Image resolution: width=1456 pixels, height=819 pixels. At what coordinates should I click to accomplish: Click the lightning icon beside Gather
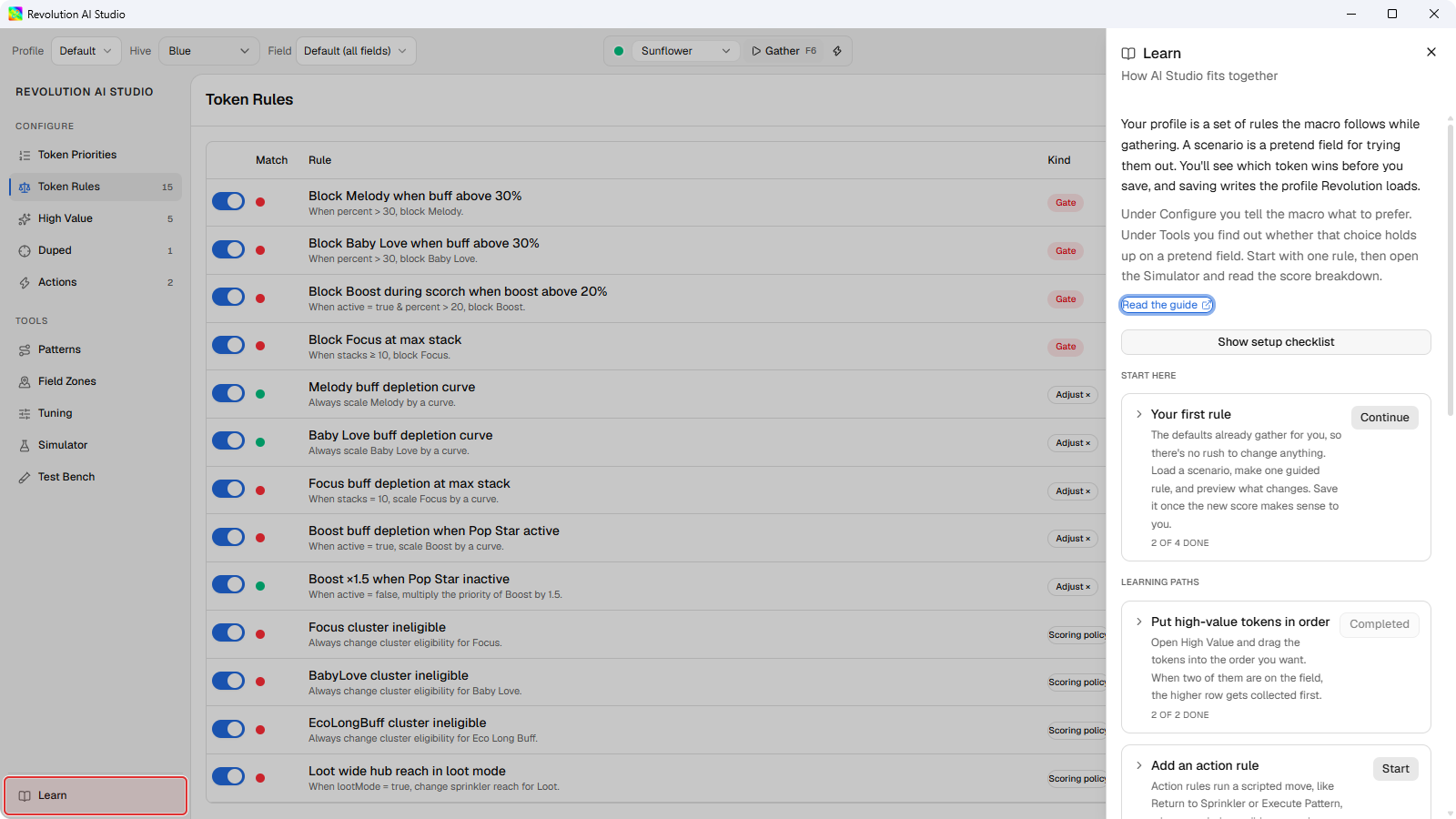tap(837, 51)
